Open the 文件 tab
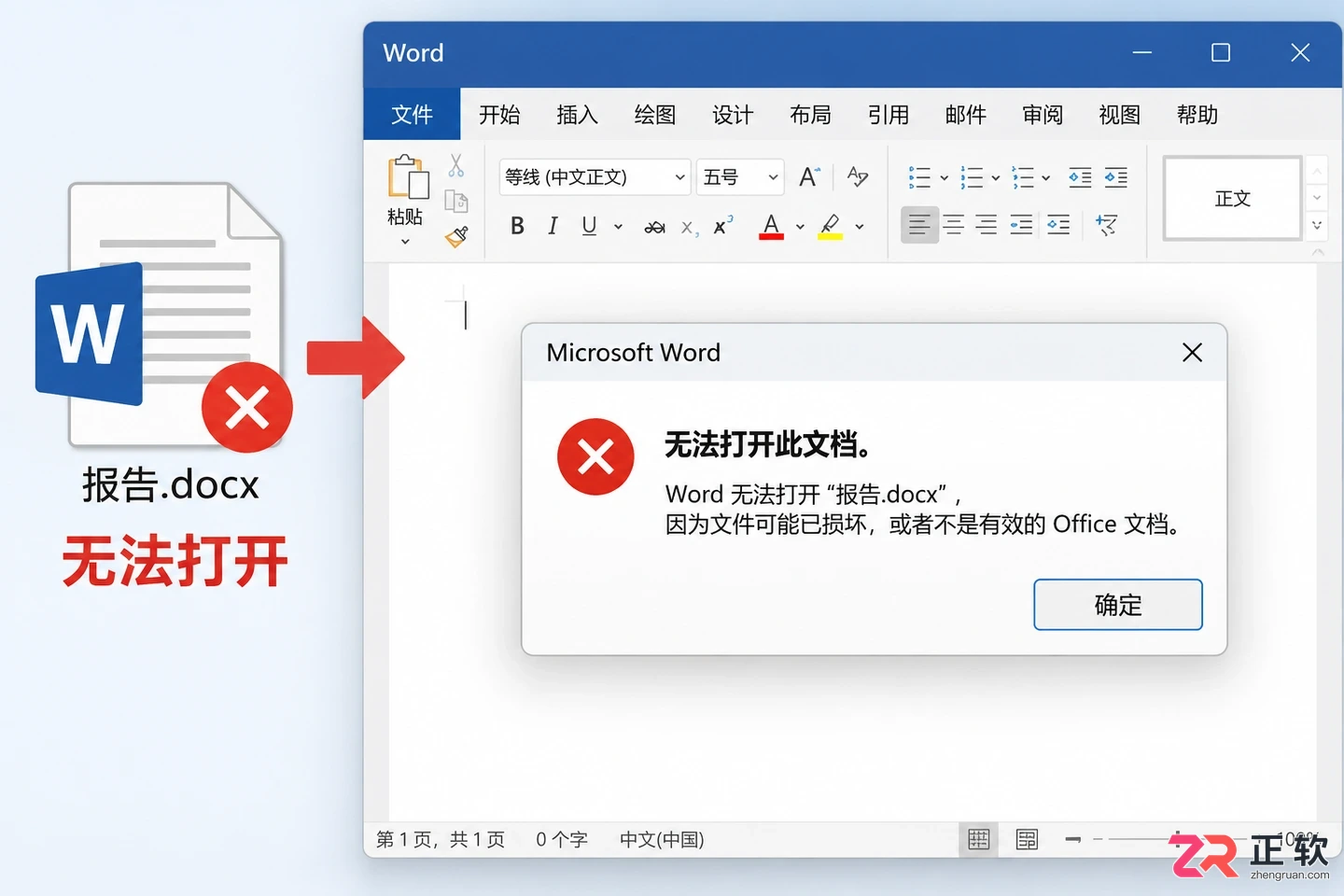Viewport: 1344px width, 896px height. click(x=412, y=114)
